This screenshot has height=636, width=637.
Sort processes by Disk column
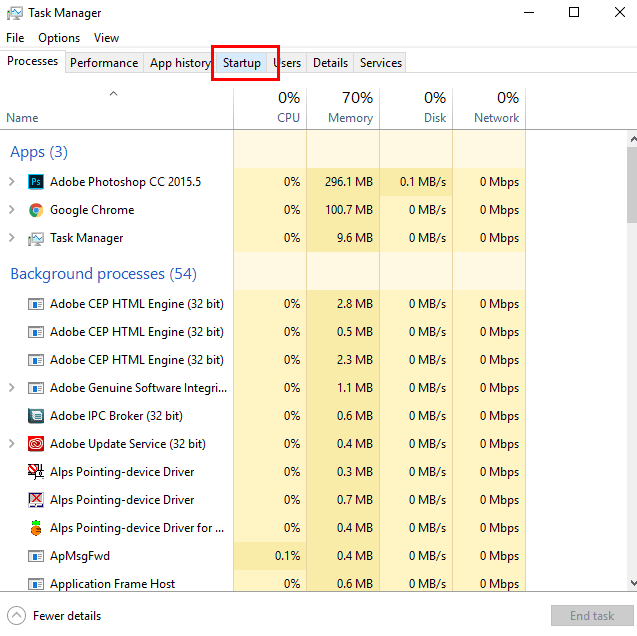pos(416,108)
